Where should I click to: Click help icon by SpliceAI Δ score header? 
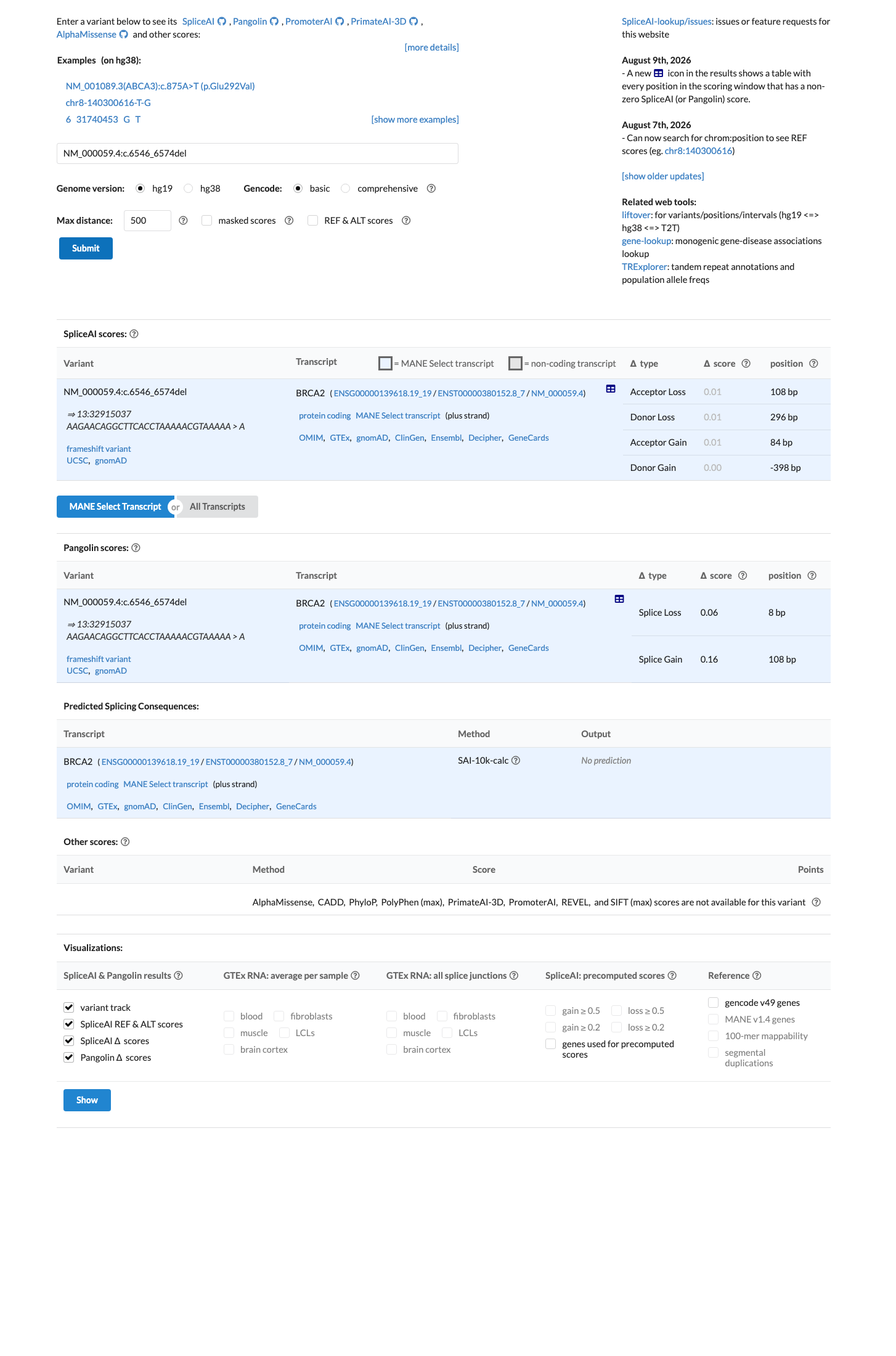click(746, 364)
